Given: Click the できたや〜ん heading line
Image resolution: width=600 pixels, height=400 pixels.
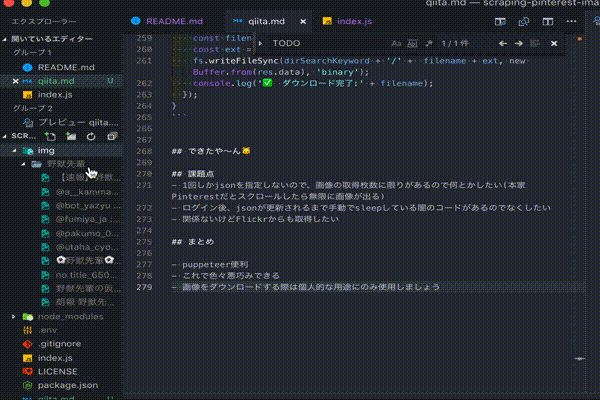Looking at the screenshot, I should tap(211, 151).
